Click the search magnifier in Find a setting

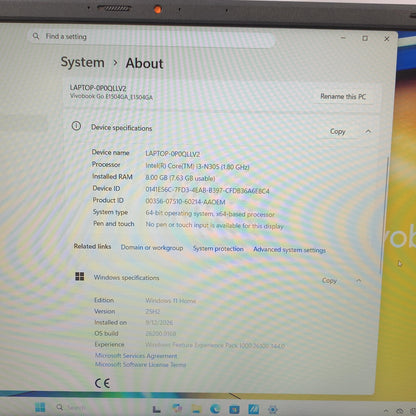(36, 36)
